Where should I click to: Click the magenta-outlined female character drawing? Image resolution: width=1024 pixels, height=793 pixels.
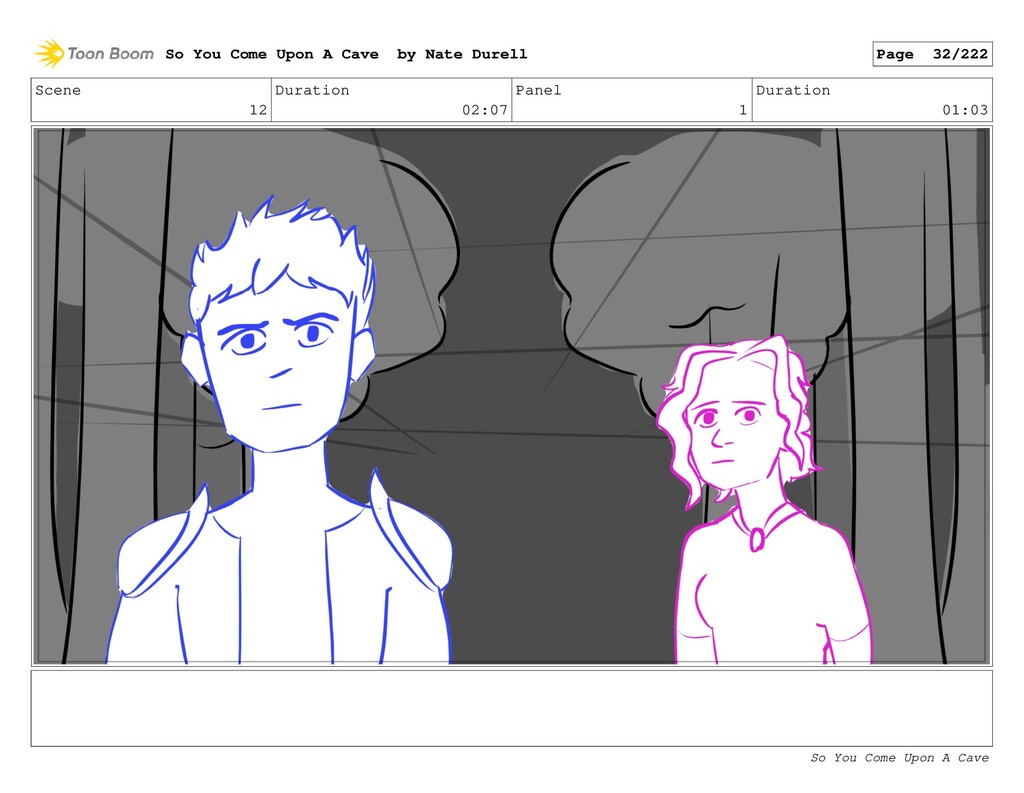[x=765, y=500]
